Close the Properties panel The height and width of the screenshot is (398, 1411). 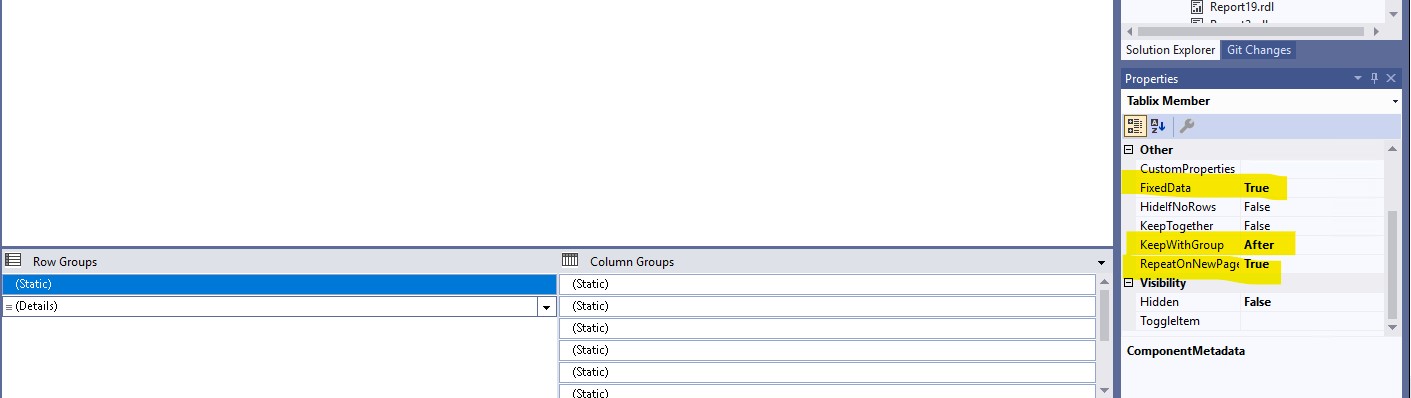1391,78
